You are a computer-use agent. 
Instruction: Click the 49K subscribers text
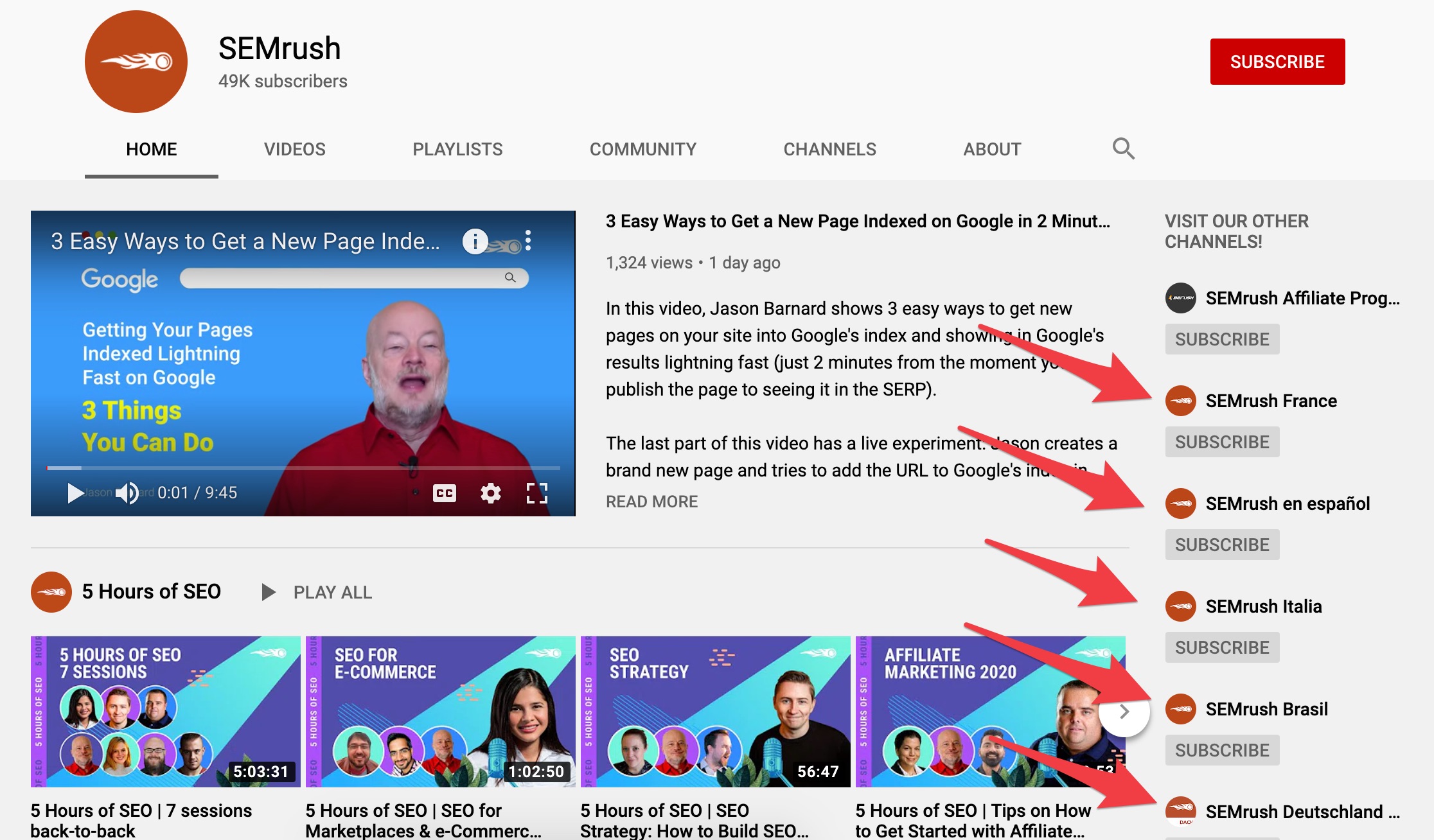coord(283,81)
